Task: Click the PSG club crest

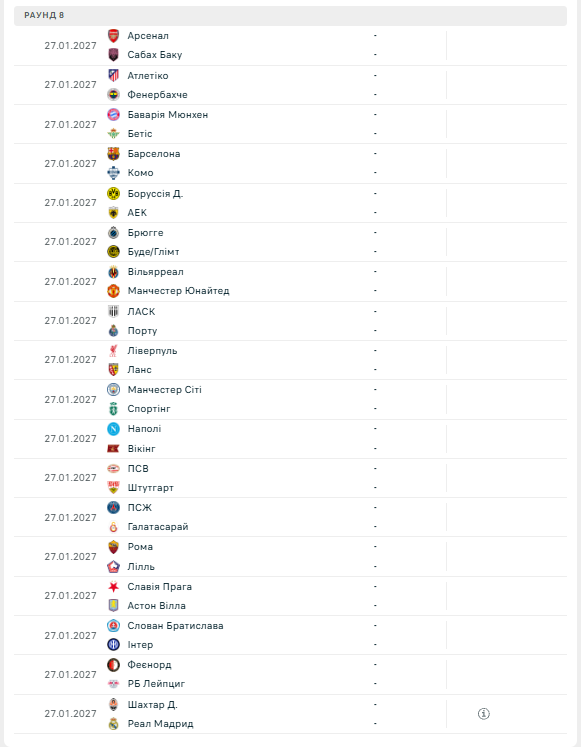Action: tap(113, 508)
